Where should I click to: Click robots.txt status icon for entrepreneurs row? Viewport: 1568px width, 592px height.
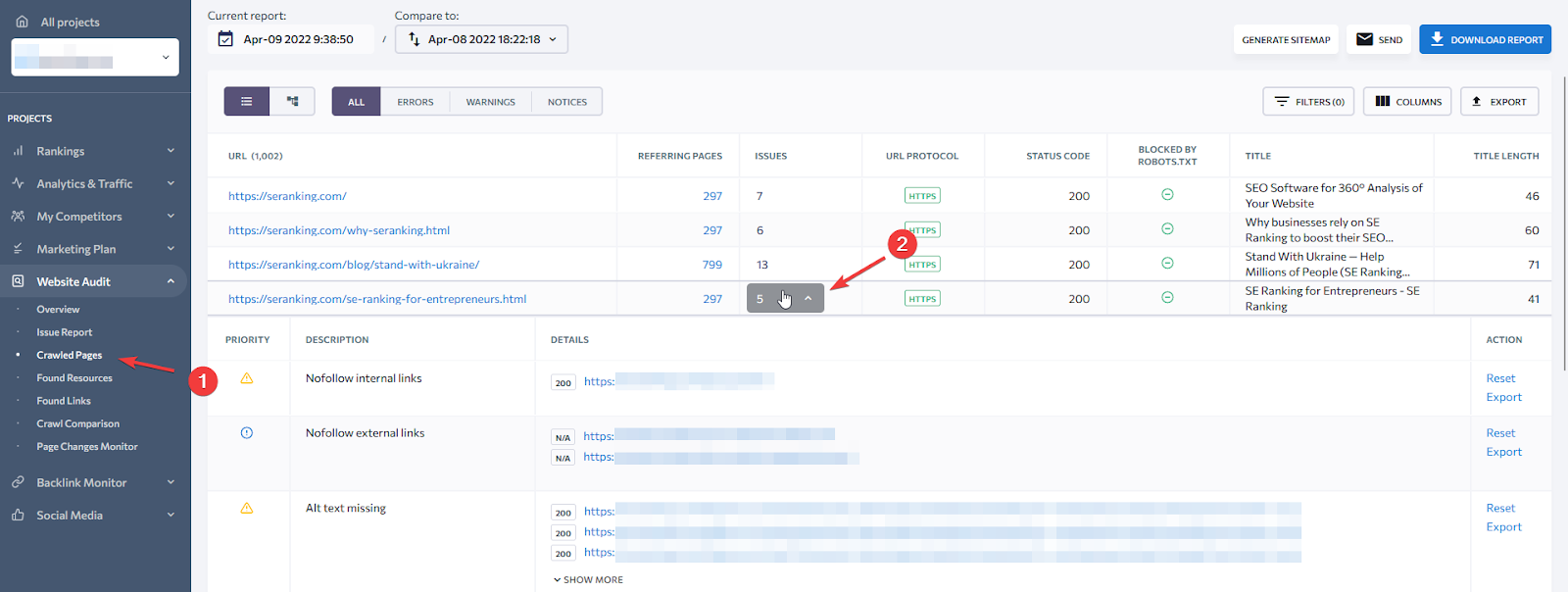[x=1167, y=297]
